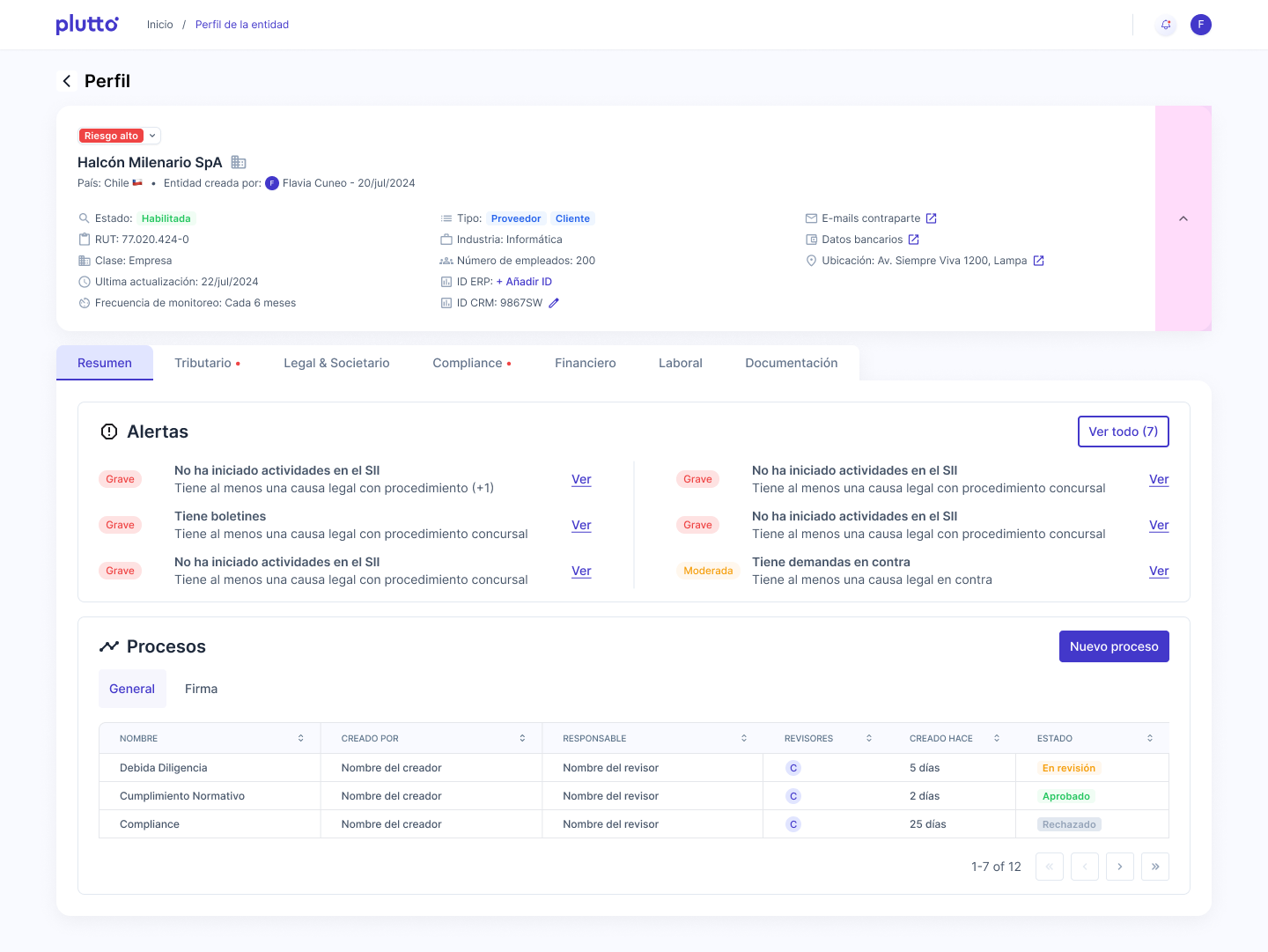This screenshot has height=952, width=1268.
Task: Open the Firma processes tab
Action: click(x=201, y=689)
